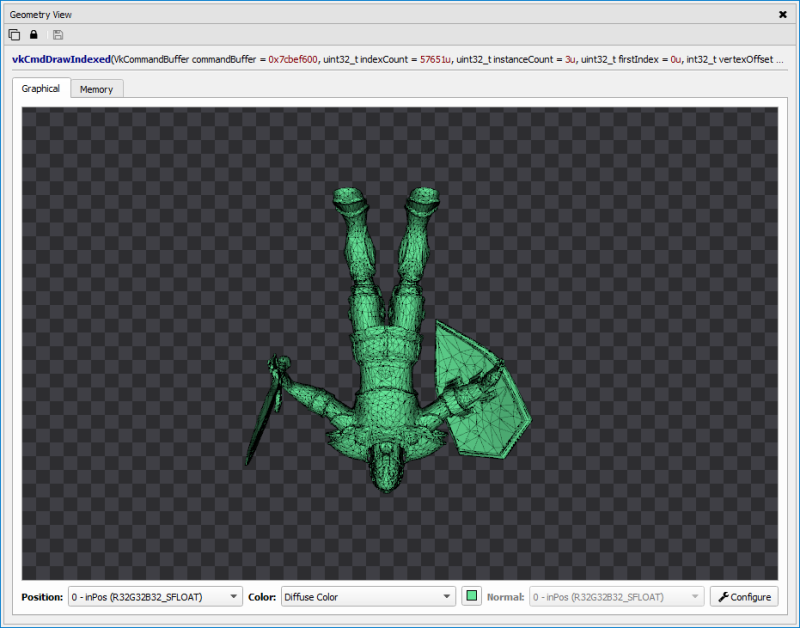This screenshot has width=800, height=628.
Task: Close the Geometry View panel
Action: [783, 14]
